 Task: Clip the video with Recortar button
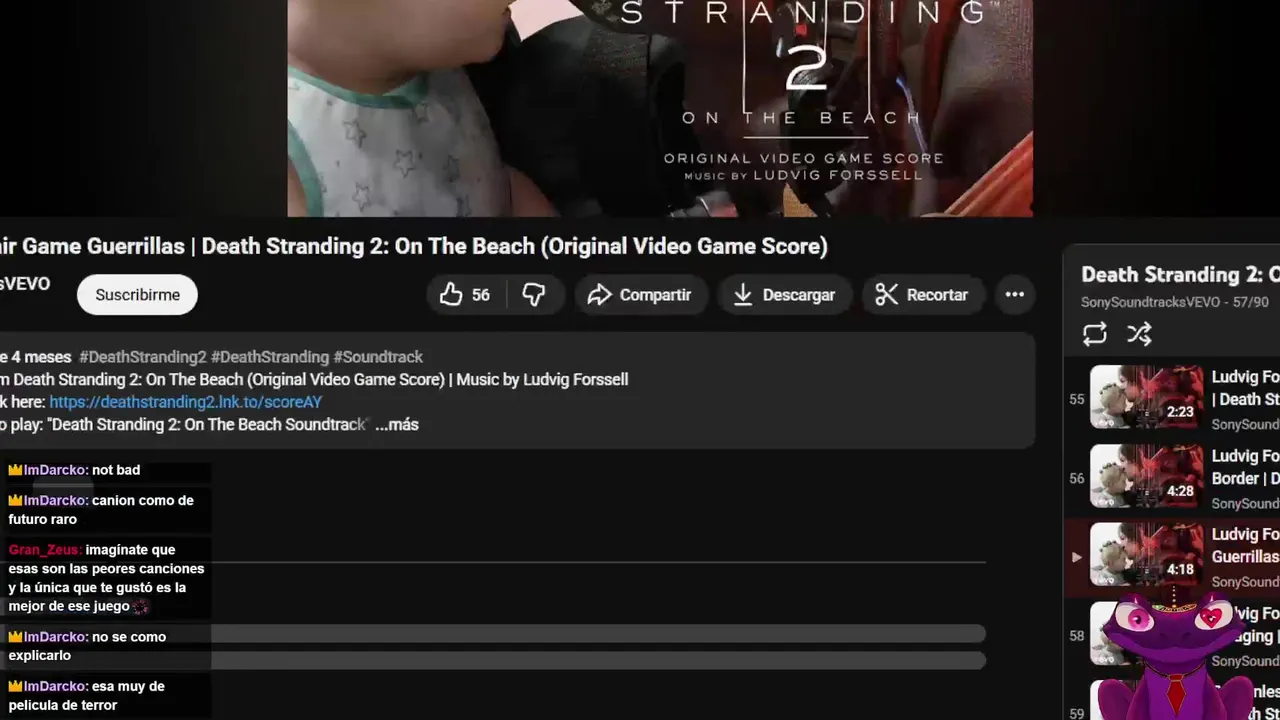click(x=923, y=295)
